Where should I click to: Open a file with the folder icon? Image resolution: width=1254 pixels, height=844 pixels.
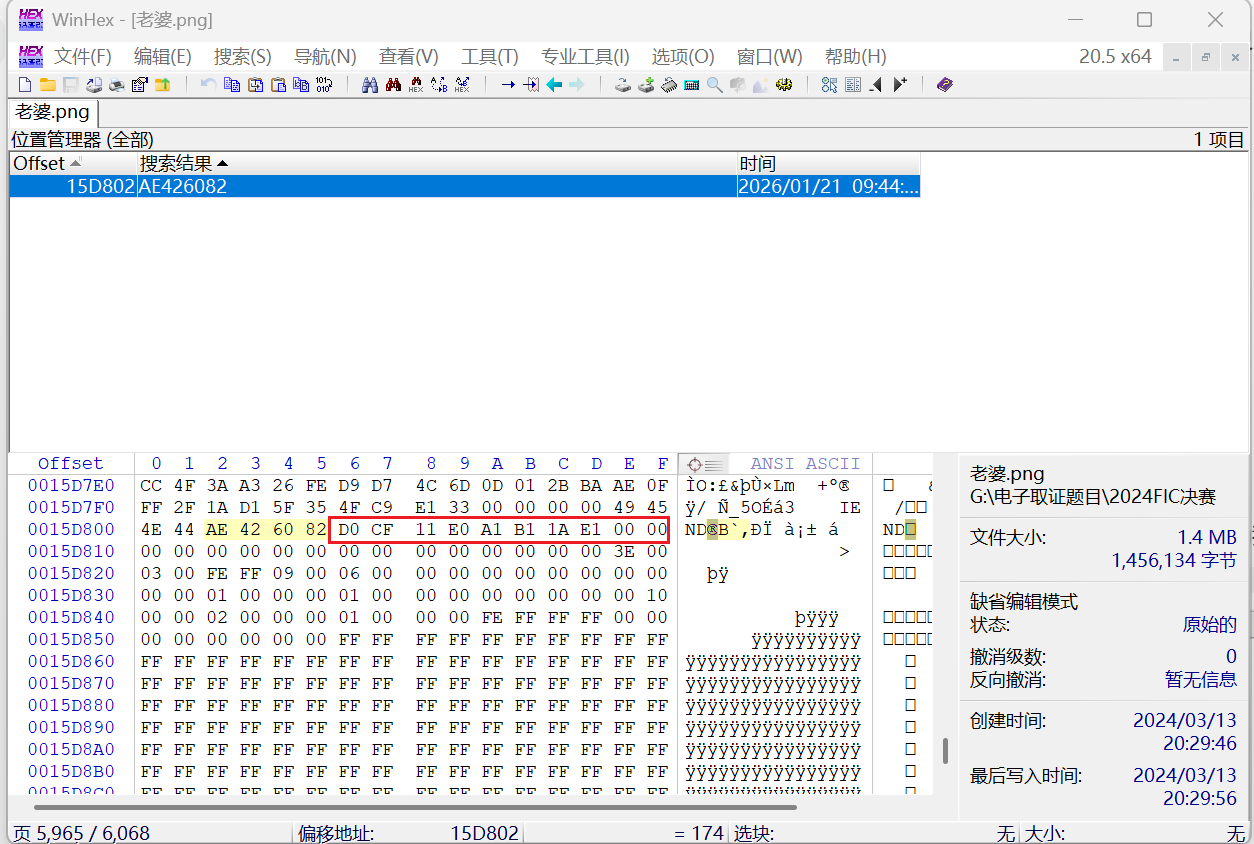47,85
